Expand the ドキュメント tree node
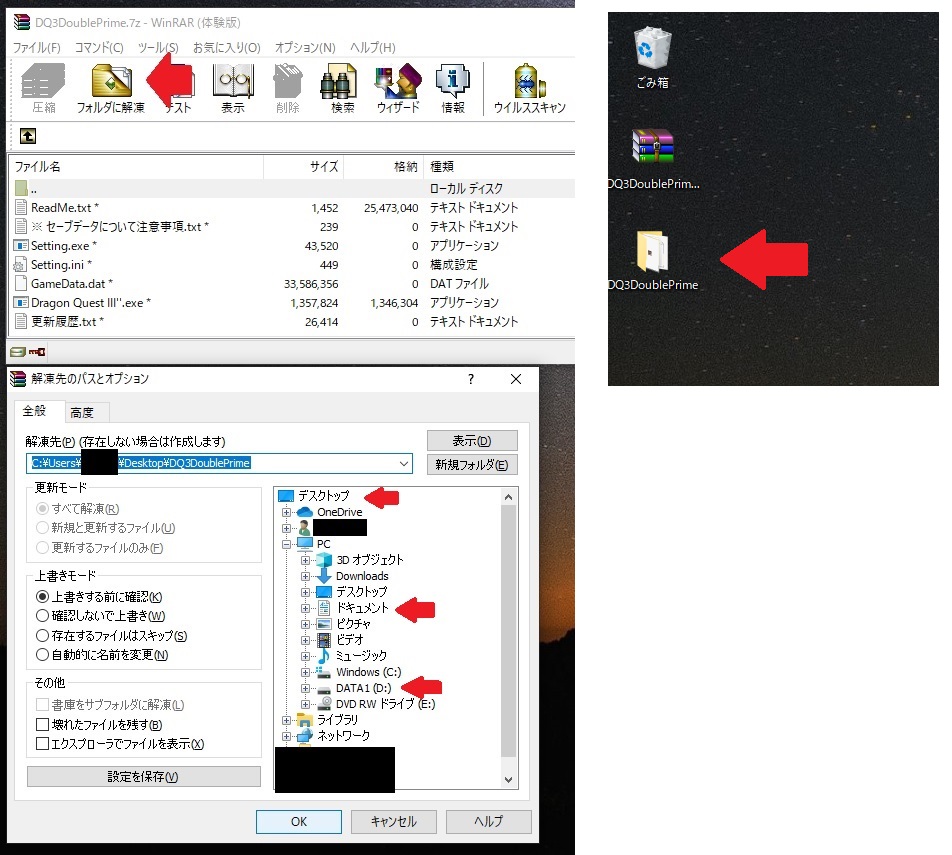This screenshot has height=855, width=952. [306, 608]
